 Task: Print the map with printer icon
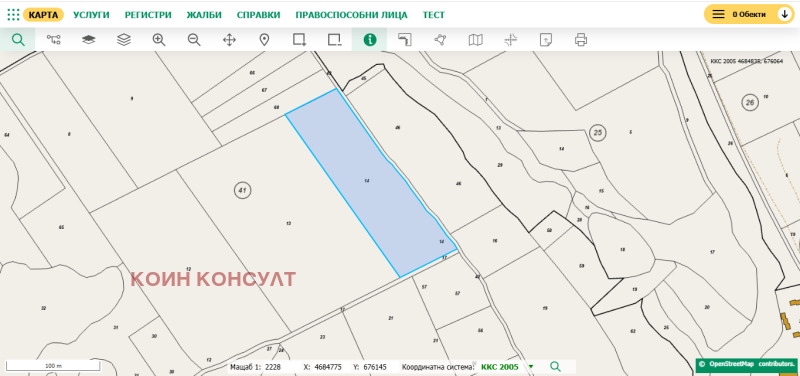coord(581,40)
